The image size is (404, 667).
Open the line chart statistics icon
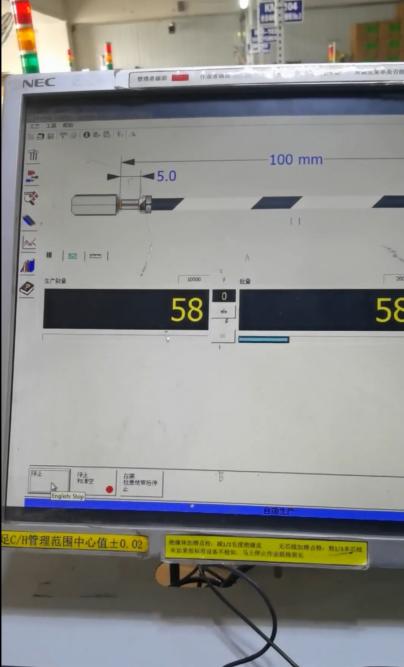29,243
